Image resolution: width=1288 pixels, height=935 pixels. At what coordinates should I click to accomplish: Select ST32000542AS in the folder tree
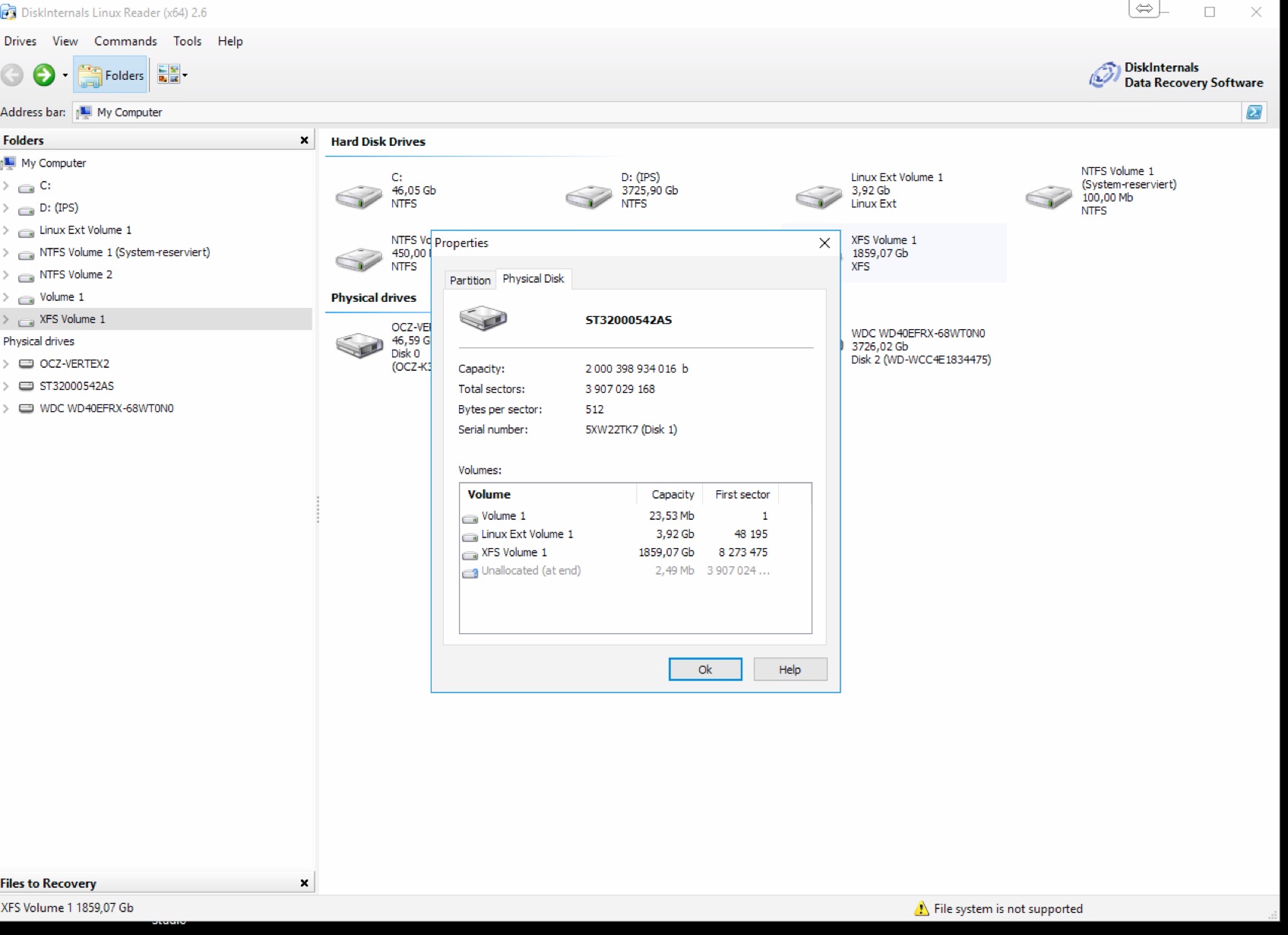click(x=77, y=386)
